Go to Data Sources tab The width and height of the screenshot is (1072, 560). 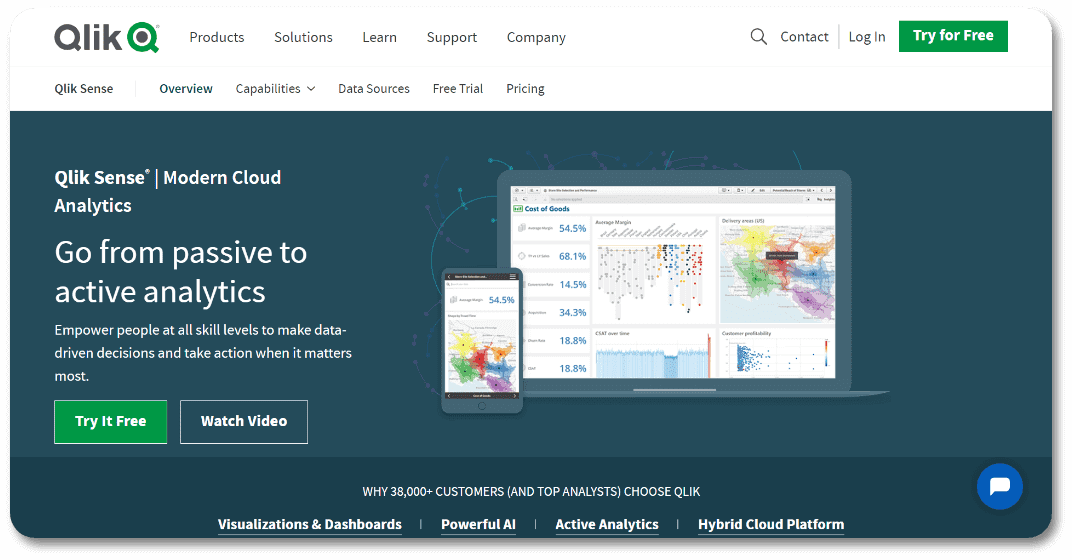pos(374,89)
